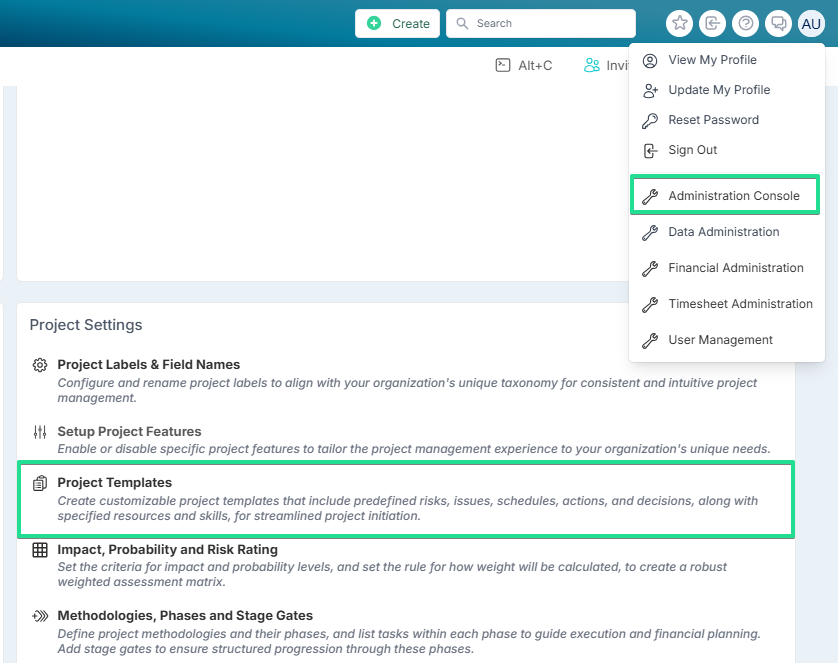Open help with the question mark icon
The image size is (838, 663).
point(746,24)
